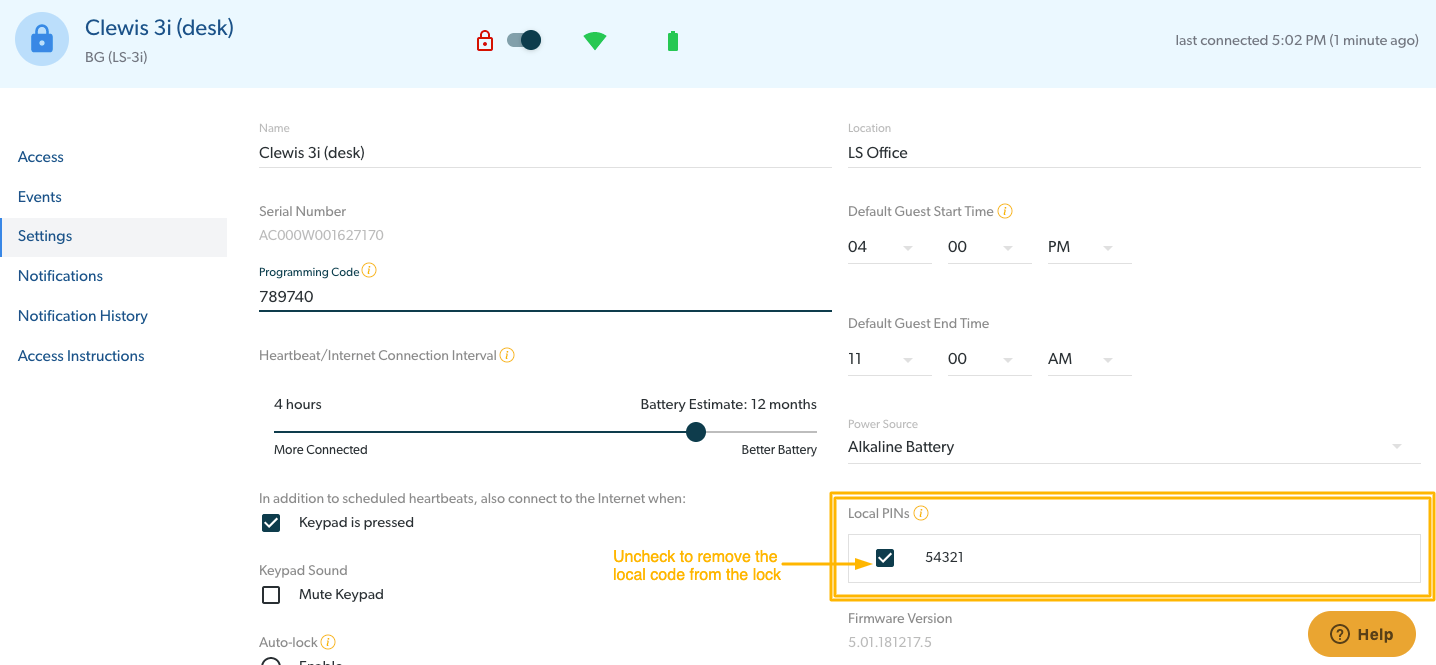This screenshot has width=1436, height=665.
Task: Uncheck local PIN 54321 checkbox
Action: (x=885, y=558)
